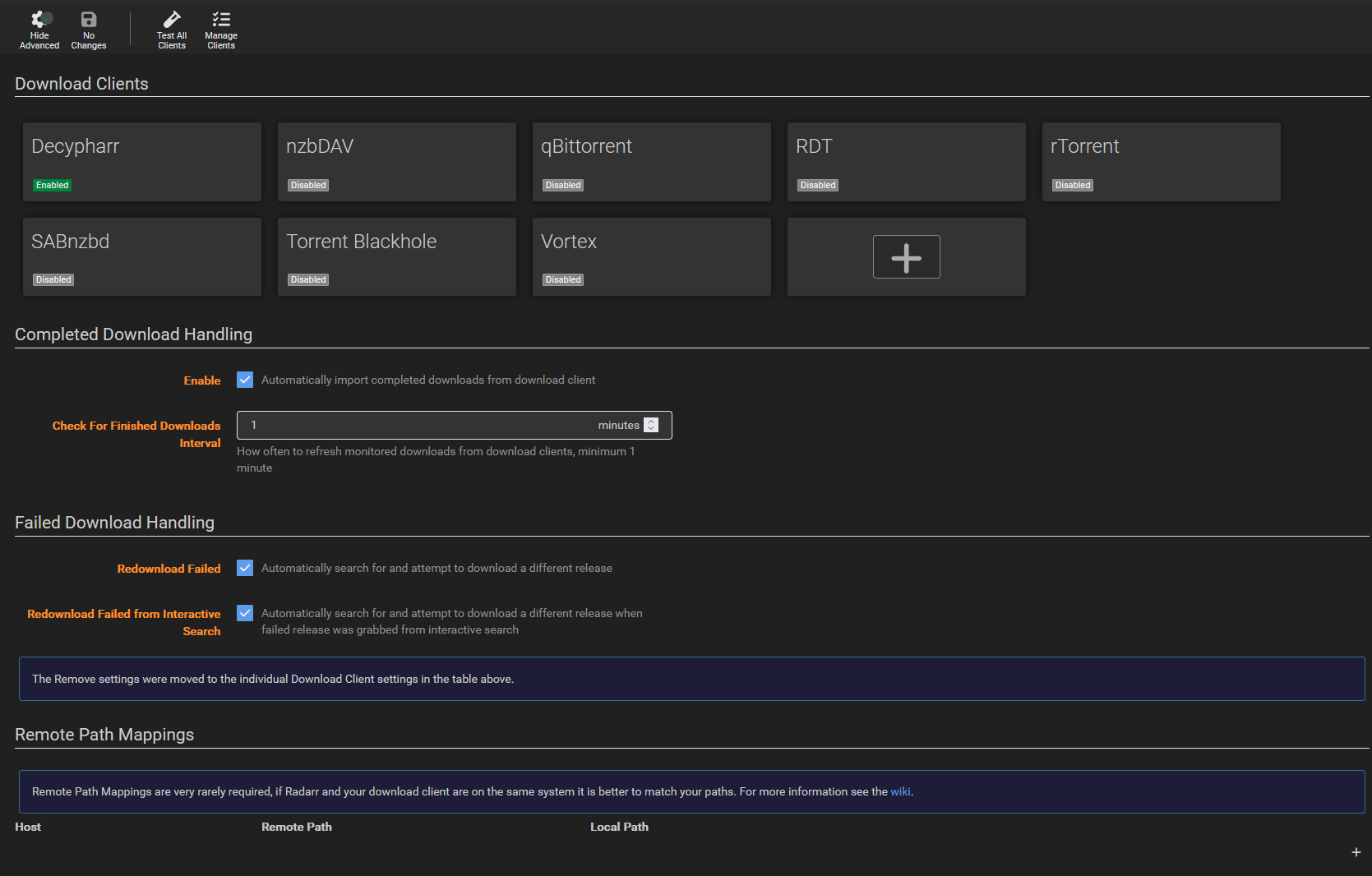Image resolution: width=1372 pixels, height=876 pixels.
Task: Open the RDT download client card
Action: pyautogui.click(x=907, y=162)
